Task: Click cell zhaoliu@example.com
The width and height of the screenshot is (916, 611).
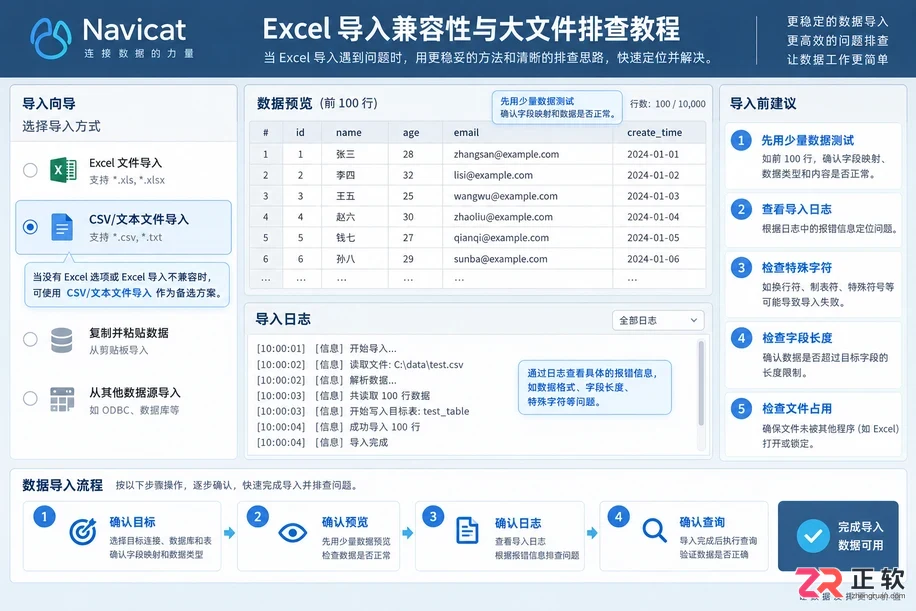Action: tap(503, 217)
